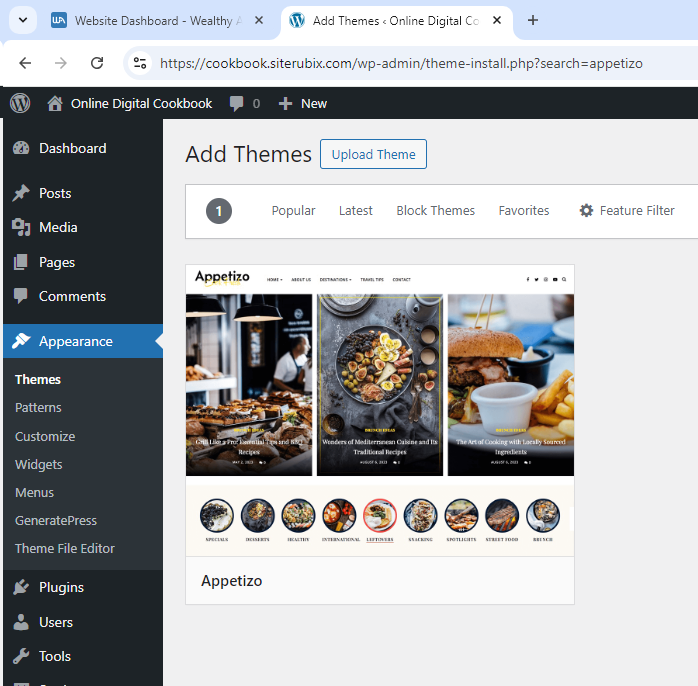
Task: Click the comments bubble icon in admin bar
Action: (237, 103)
